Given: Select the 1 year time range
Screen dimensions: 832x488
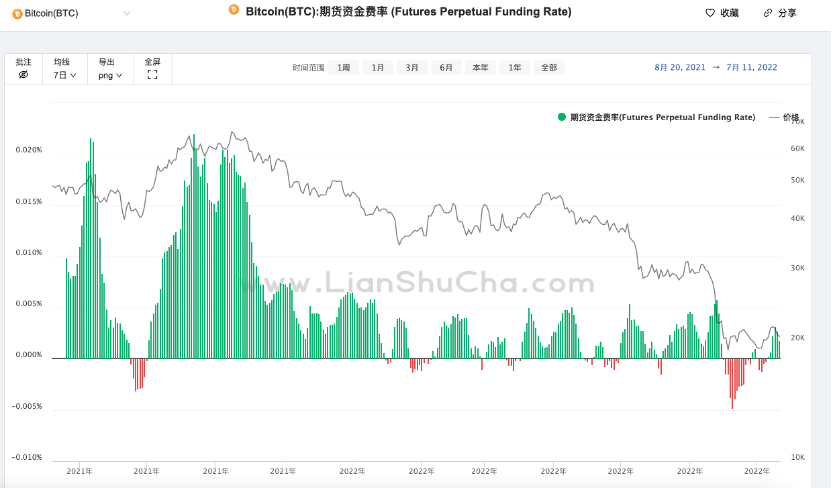Looking at the screenshot, I should 514,68.
